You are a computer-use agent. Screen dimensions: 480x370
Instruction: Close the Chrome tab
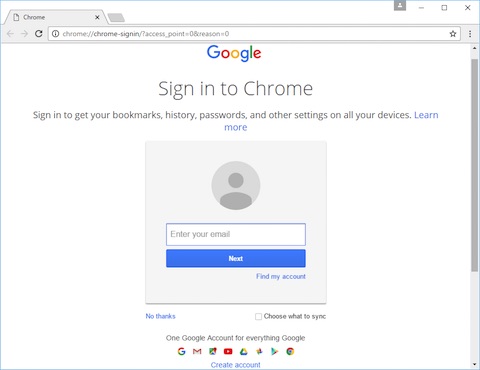pyautogui.click(x=97, y=17)
